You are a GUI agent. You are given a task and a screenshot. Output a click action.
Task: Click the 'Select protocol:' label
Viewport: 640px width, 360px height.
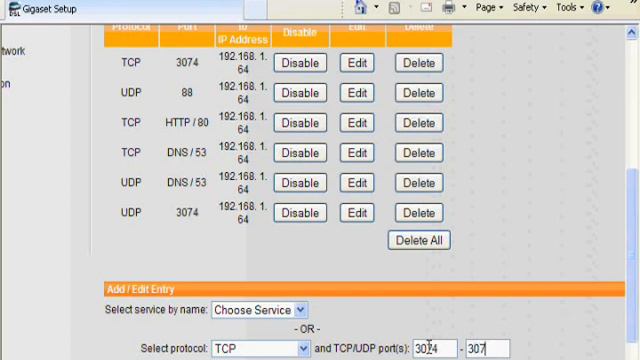tap(174, 349)
